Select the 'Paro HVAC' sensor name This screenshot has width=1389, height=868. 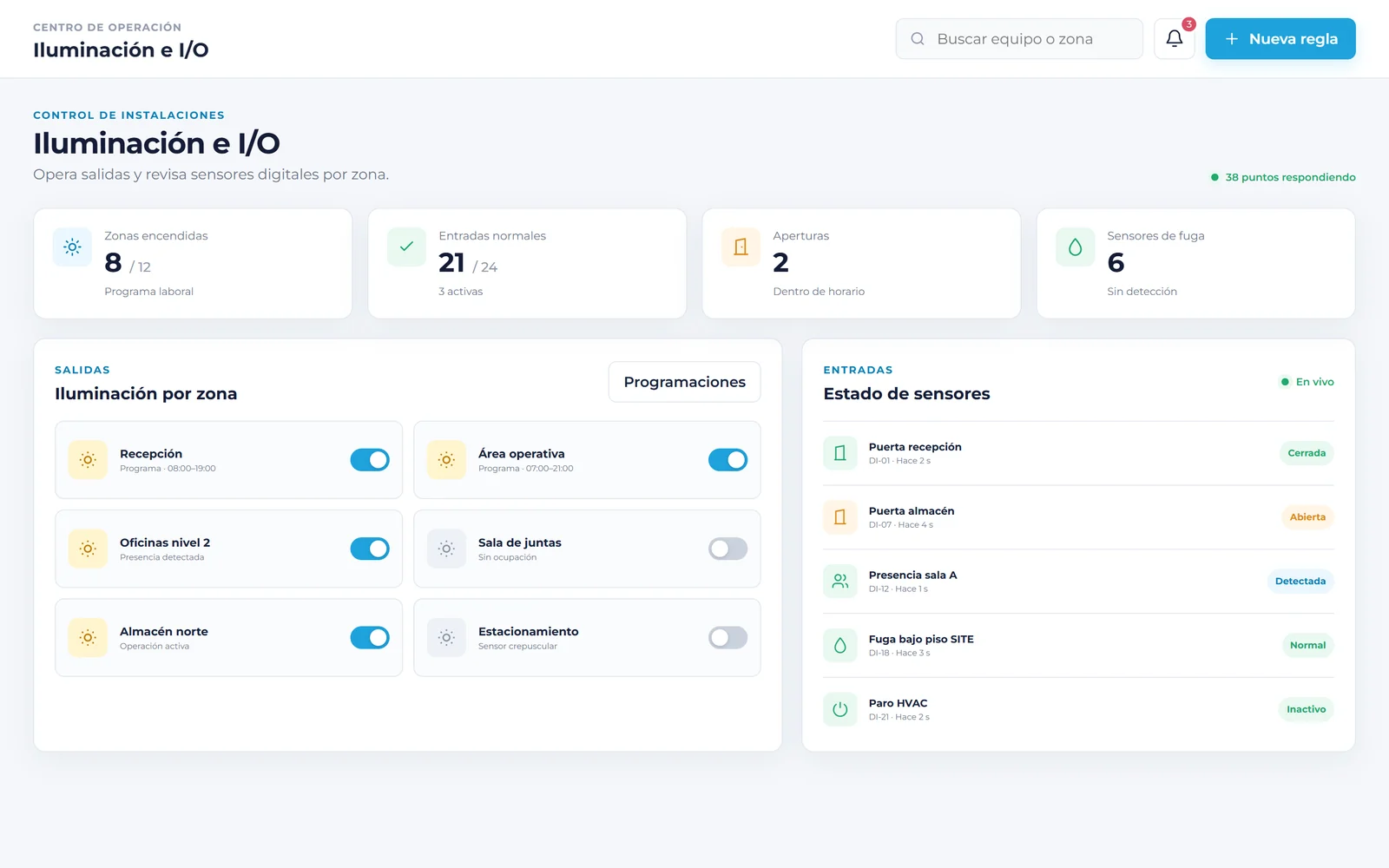coord(899,703)
